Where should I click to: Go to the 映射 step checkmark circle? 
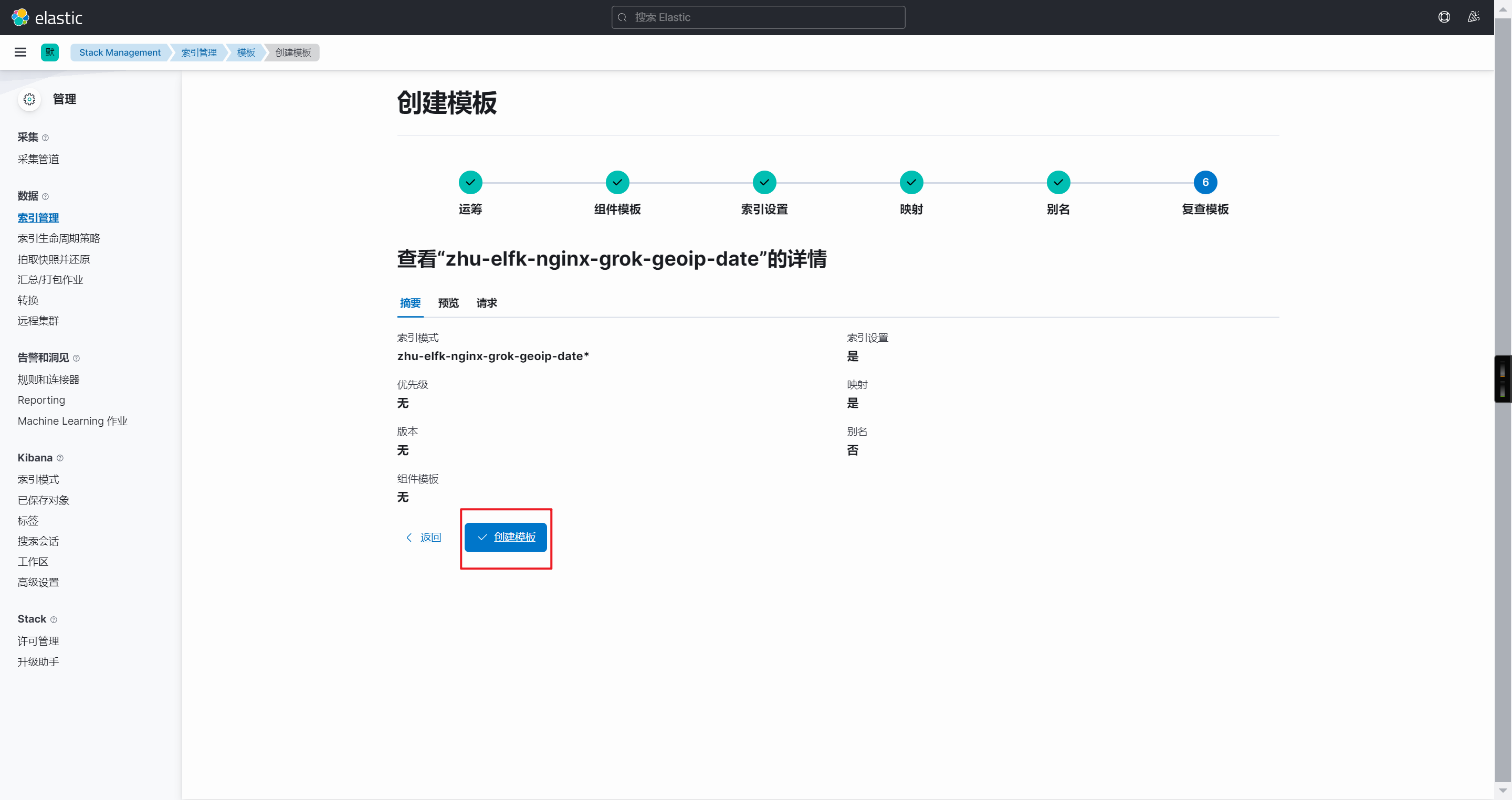coord(911,182)
